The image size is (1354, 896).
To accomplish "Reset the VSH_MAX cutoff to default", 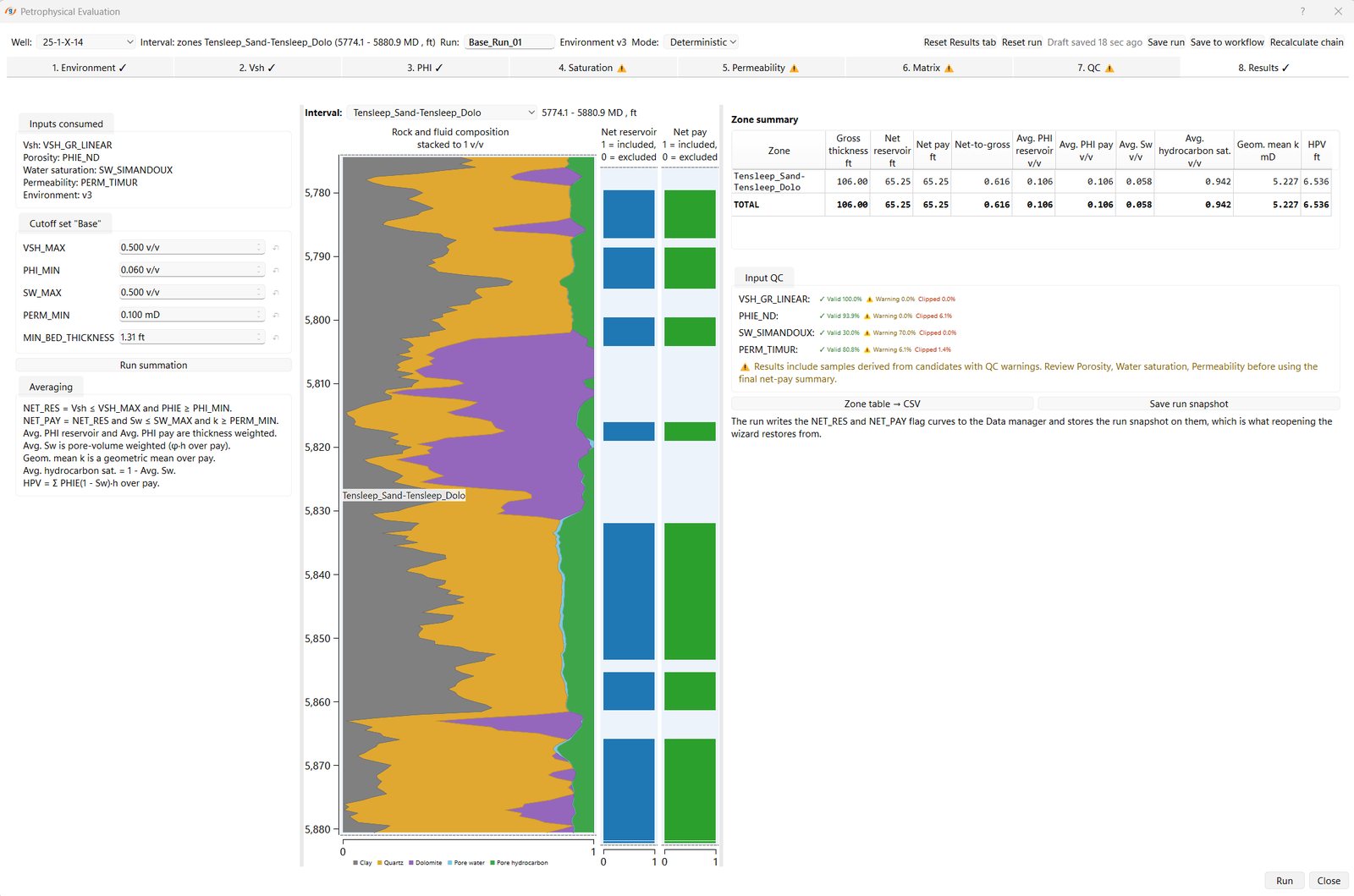I will click(276, 248).
